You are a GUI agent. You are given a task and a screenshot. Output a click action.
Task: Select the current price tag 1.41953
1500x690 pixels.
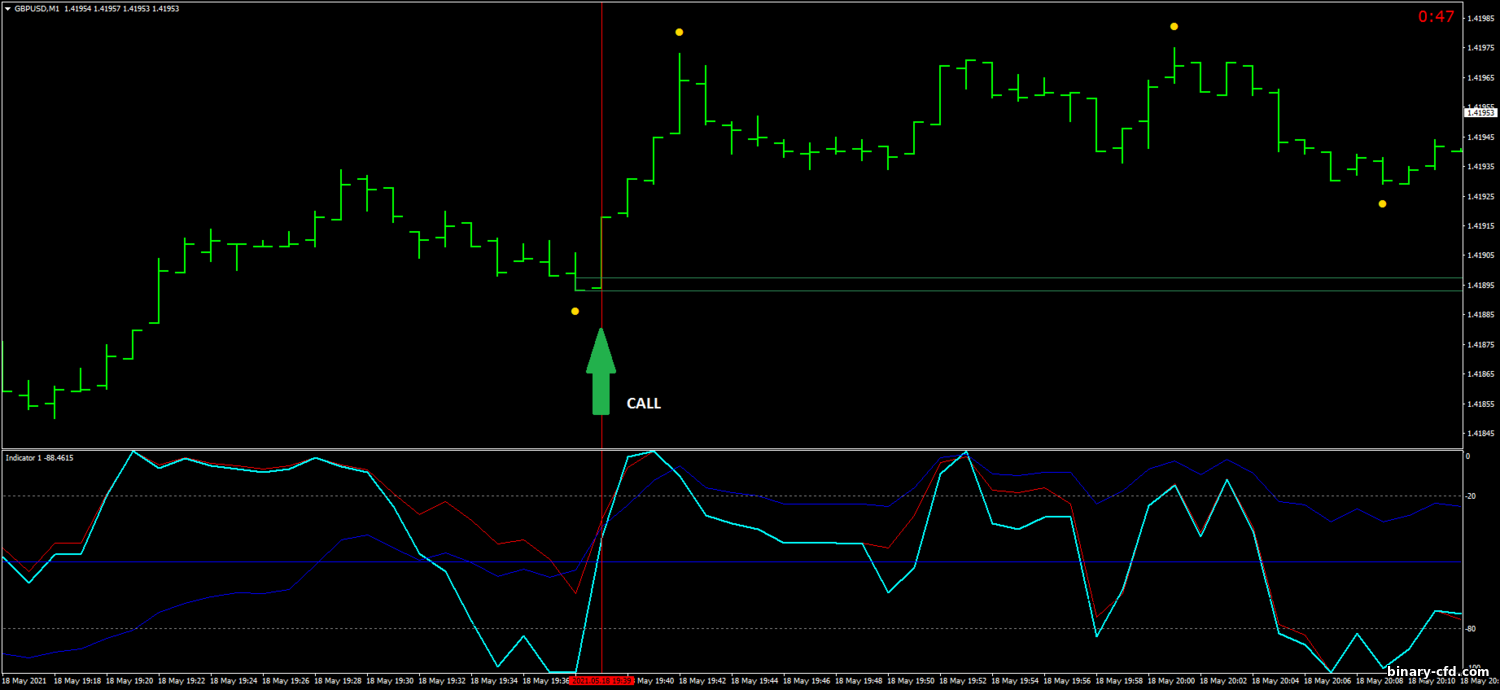1482,113
